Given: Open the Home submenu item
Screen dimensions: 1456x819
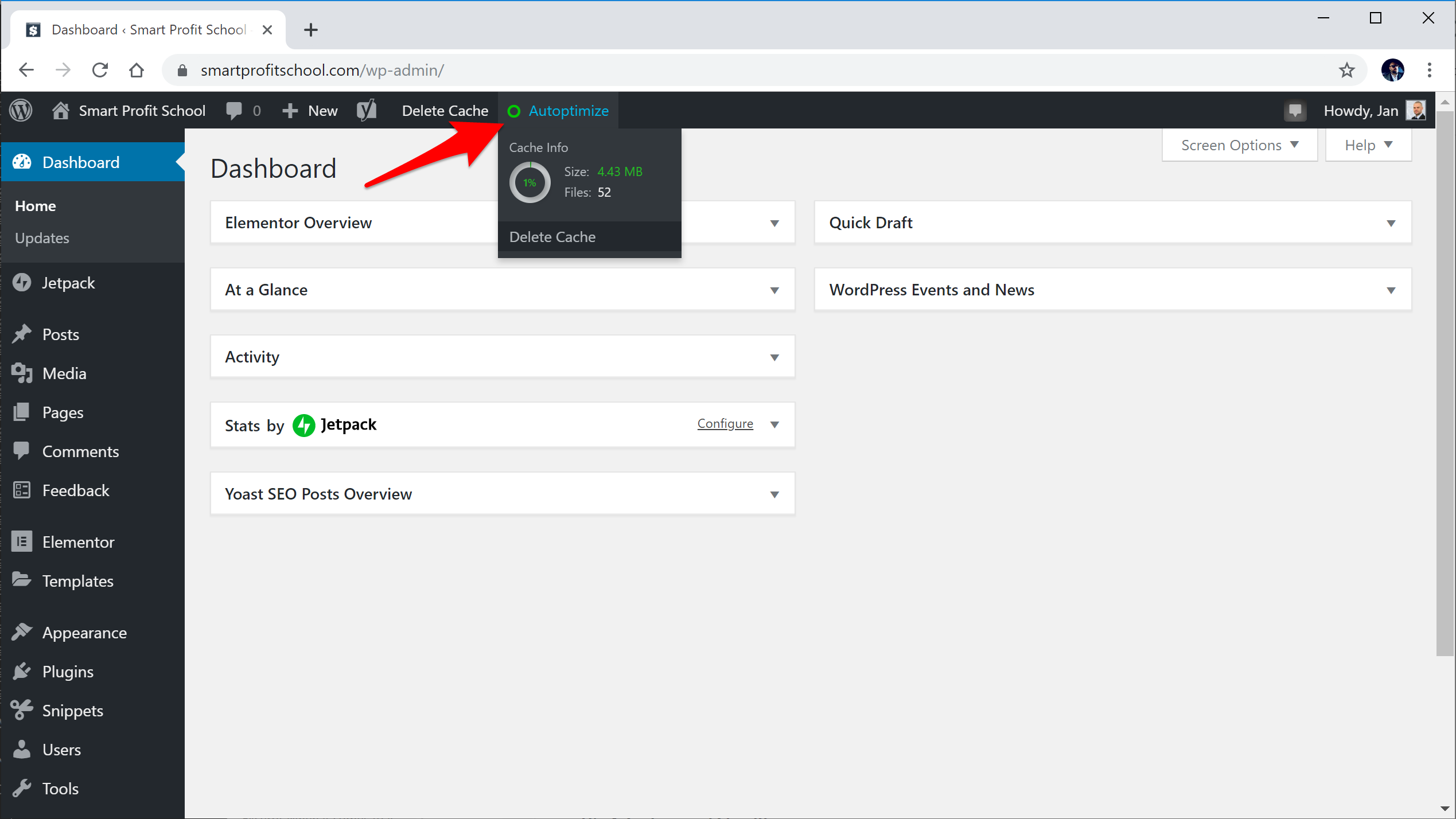Looking at the screenshot, I should [36, 206].
